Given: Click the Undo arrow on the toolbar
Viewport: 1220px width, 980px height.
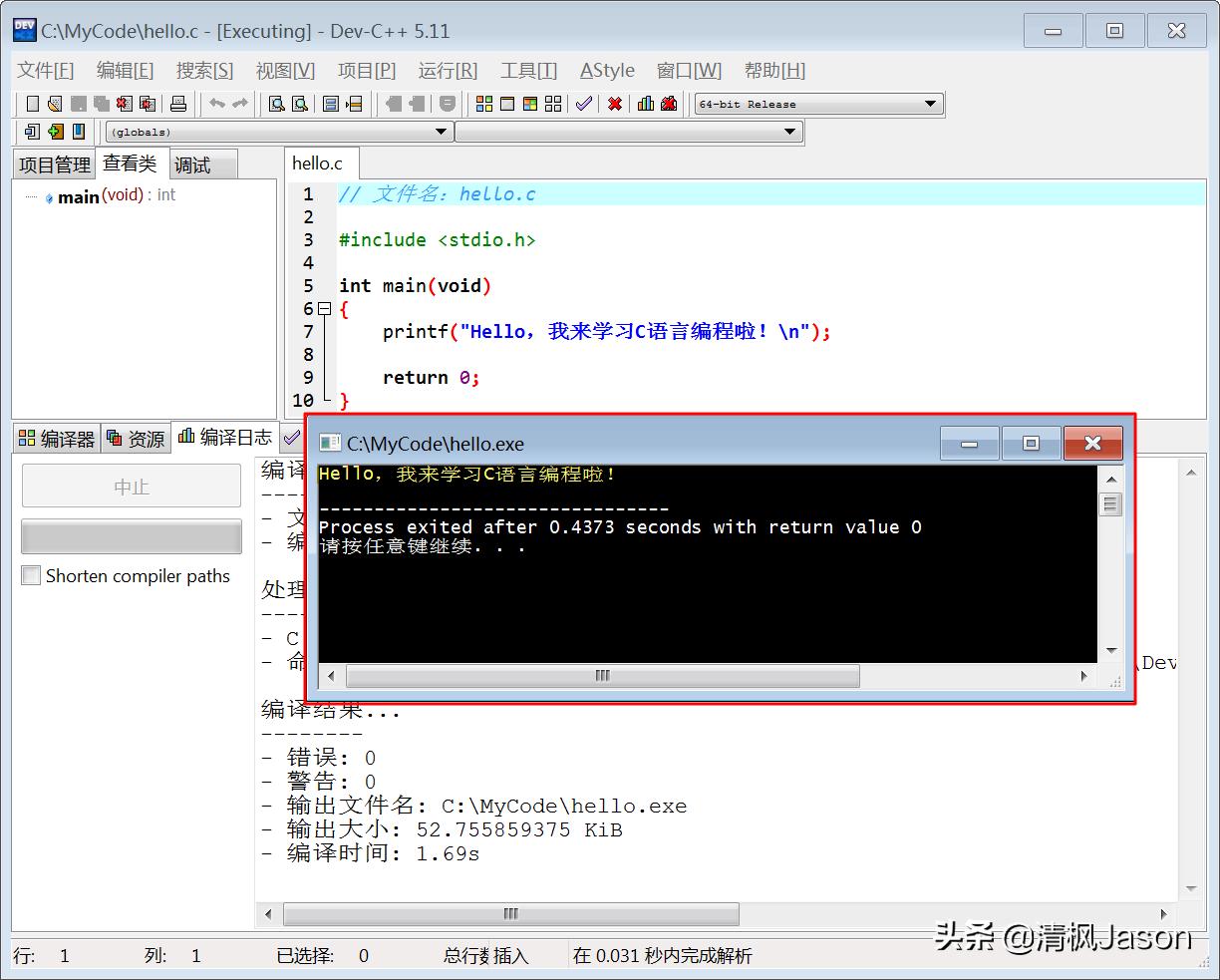Looking at the screenshot, I should click(x=218, y=103).
